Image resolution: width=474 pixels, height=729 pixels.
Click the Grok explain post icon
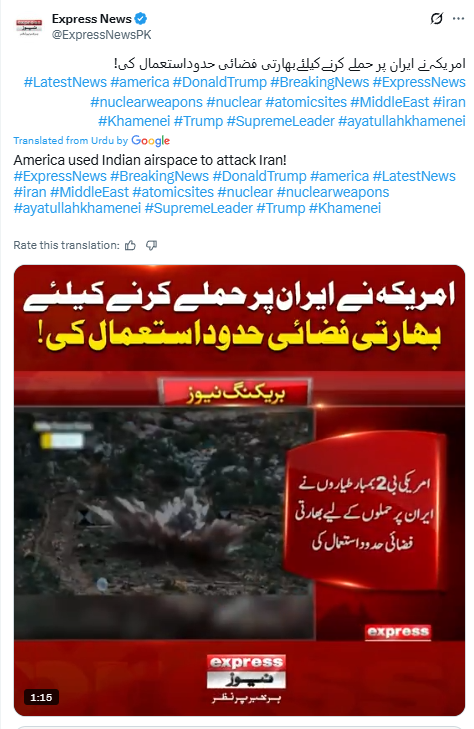click(x=436, y=19)
